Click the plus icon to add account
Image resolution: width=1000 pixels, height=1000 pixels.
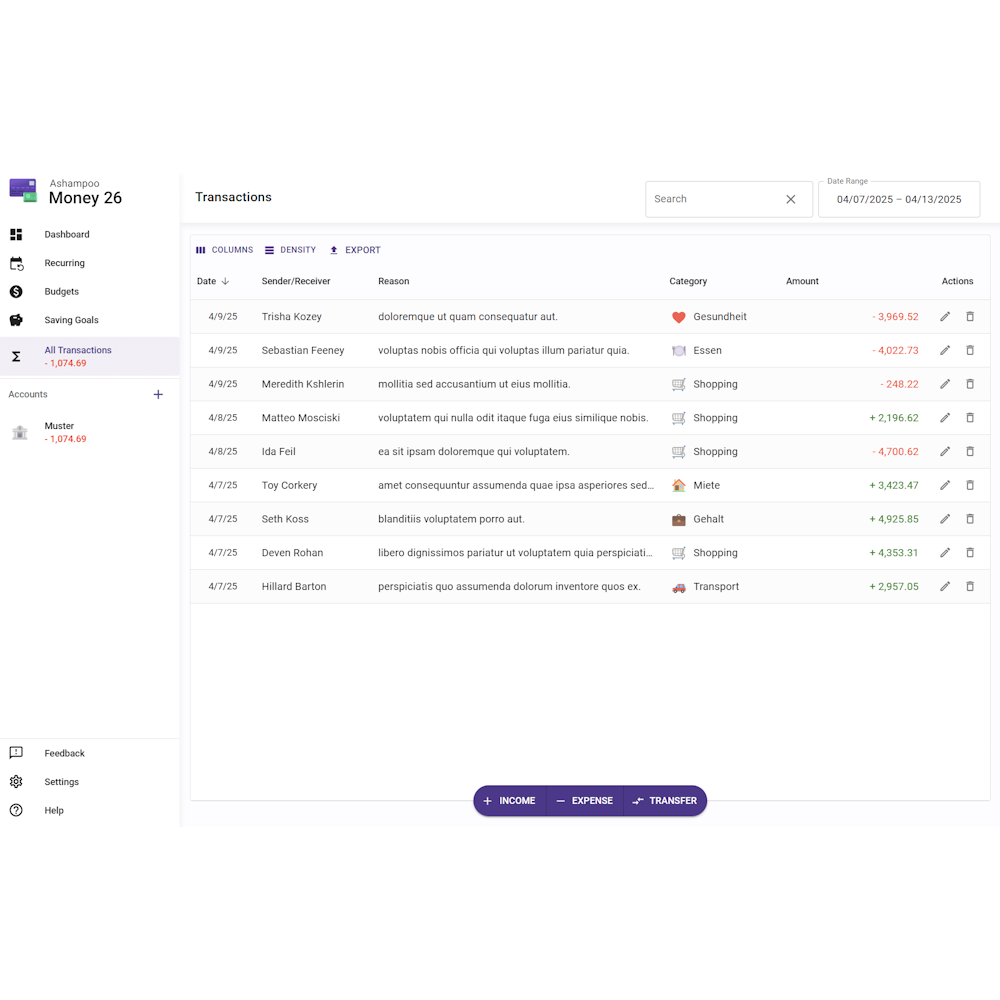click(x=158, y=395)
